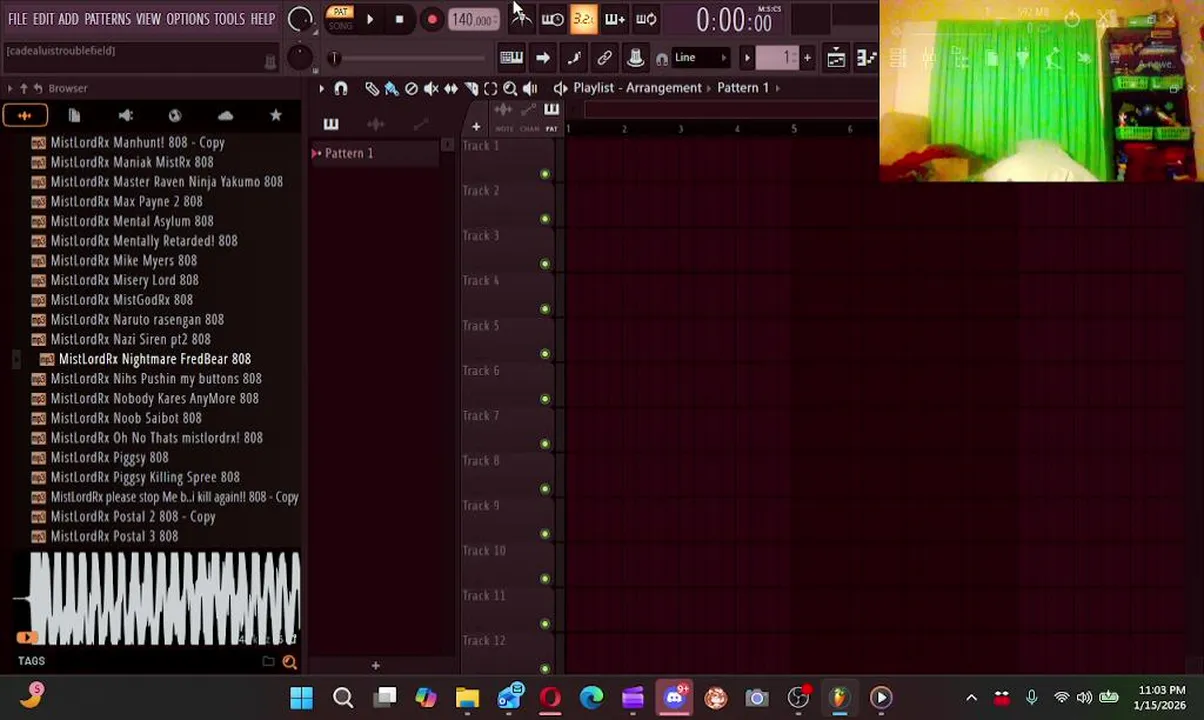
Task: Open the EDIT menu
Action: (43, 19)
